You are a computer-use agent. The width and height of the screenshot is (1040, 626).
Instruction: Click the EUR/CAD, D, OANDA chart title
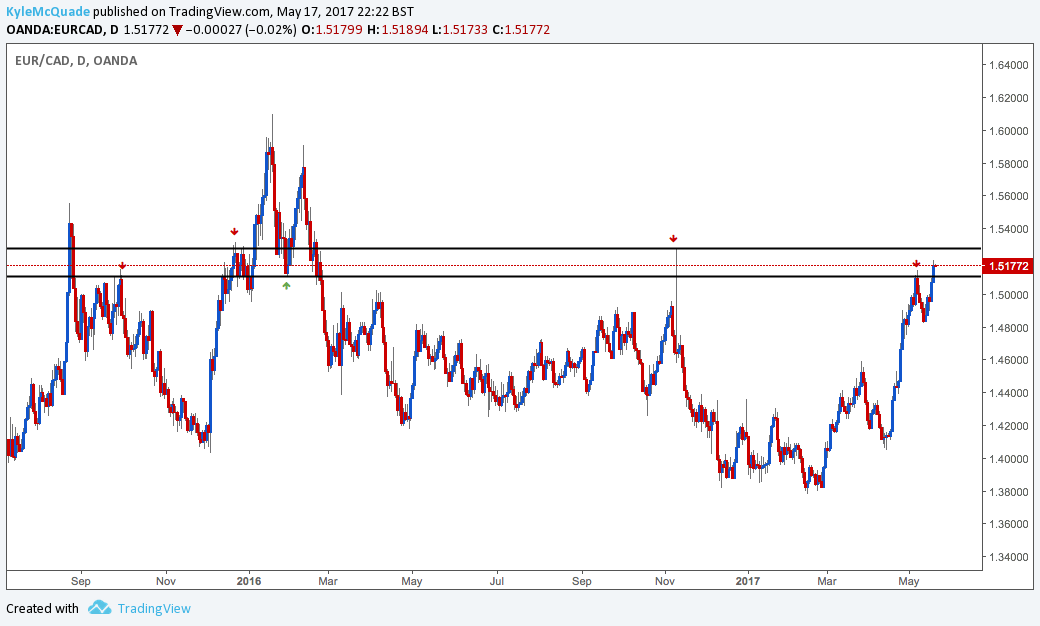[76, 60]
